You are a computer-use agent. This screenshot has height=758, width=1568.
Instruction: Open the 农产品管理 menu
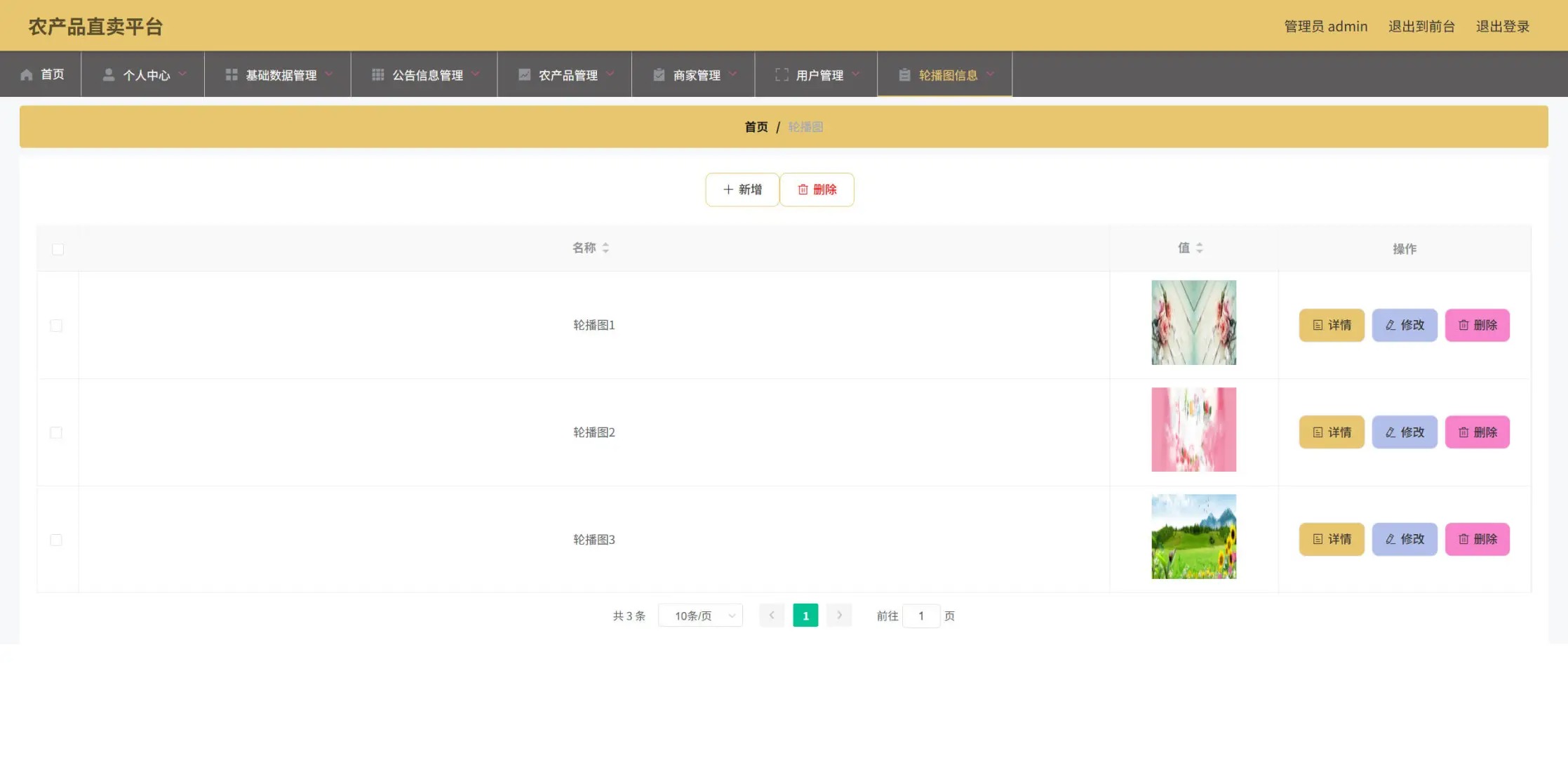(567, 75)
